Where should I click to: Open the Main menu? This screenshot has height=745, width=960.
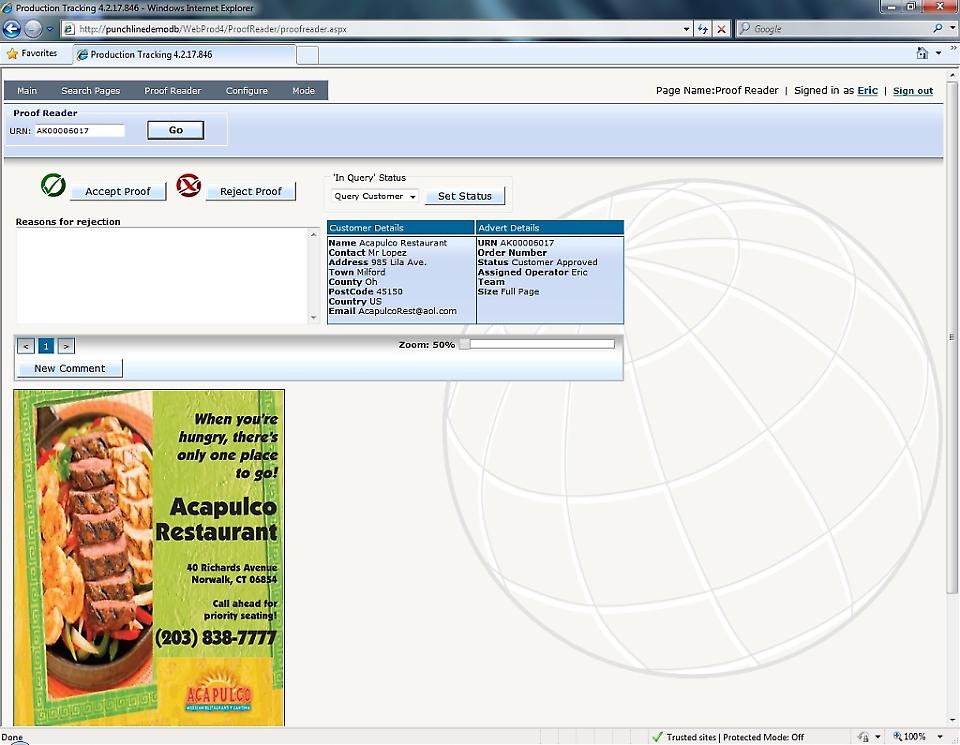click(27, 91)
